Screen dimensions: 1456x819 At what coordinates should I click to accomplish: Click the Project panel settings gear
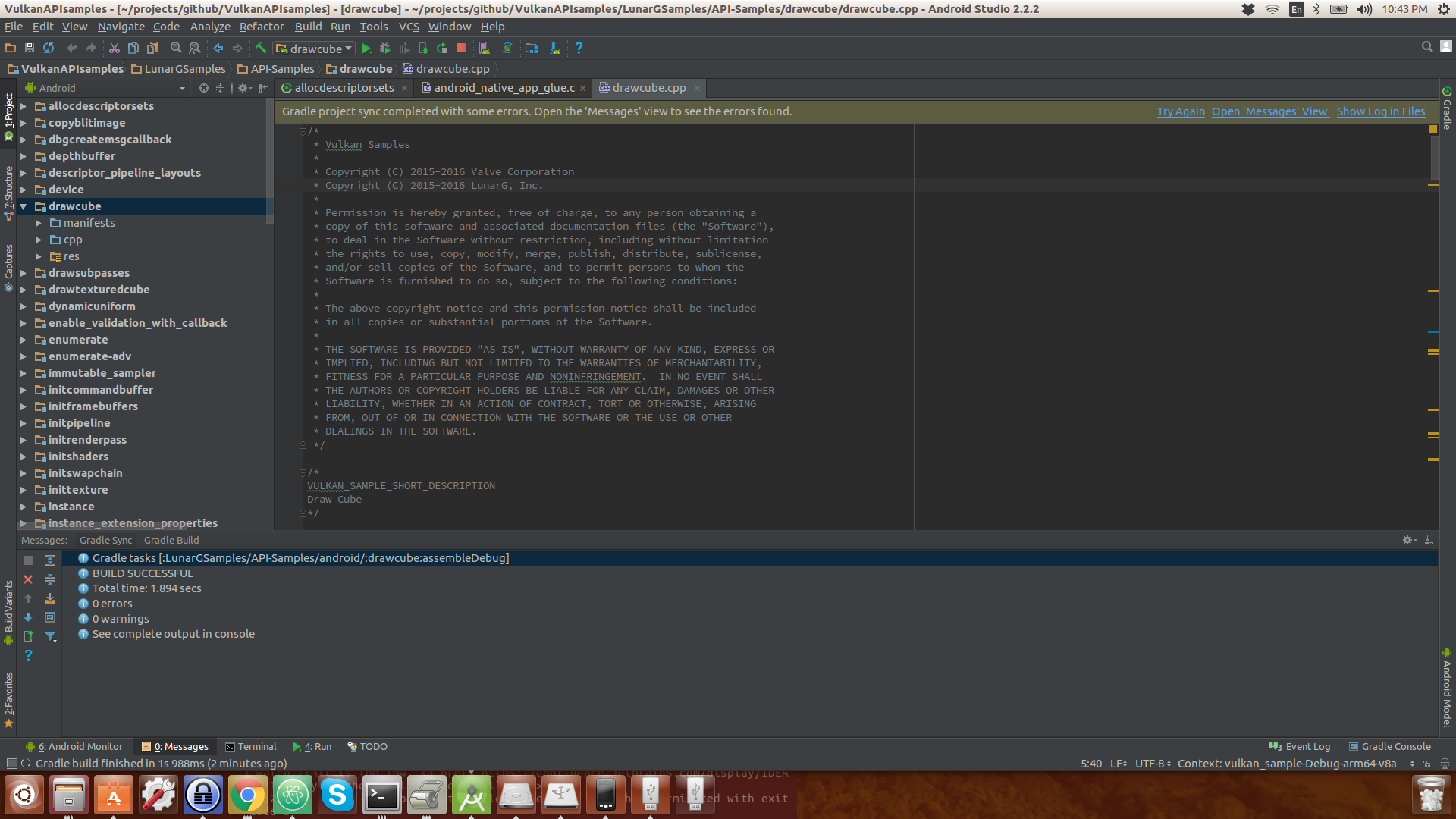click(243, 88)
